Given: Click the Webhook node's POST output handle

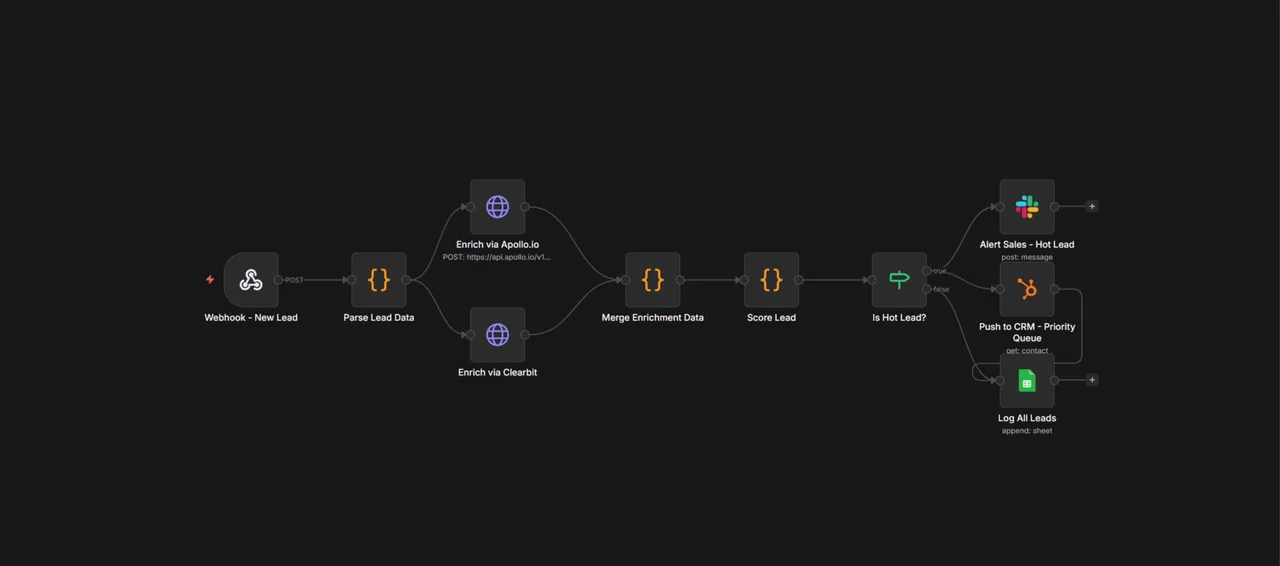Looking at the screenshot, I should pyautogui.click(x=279, y=280).
